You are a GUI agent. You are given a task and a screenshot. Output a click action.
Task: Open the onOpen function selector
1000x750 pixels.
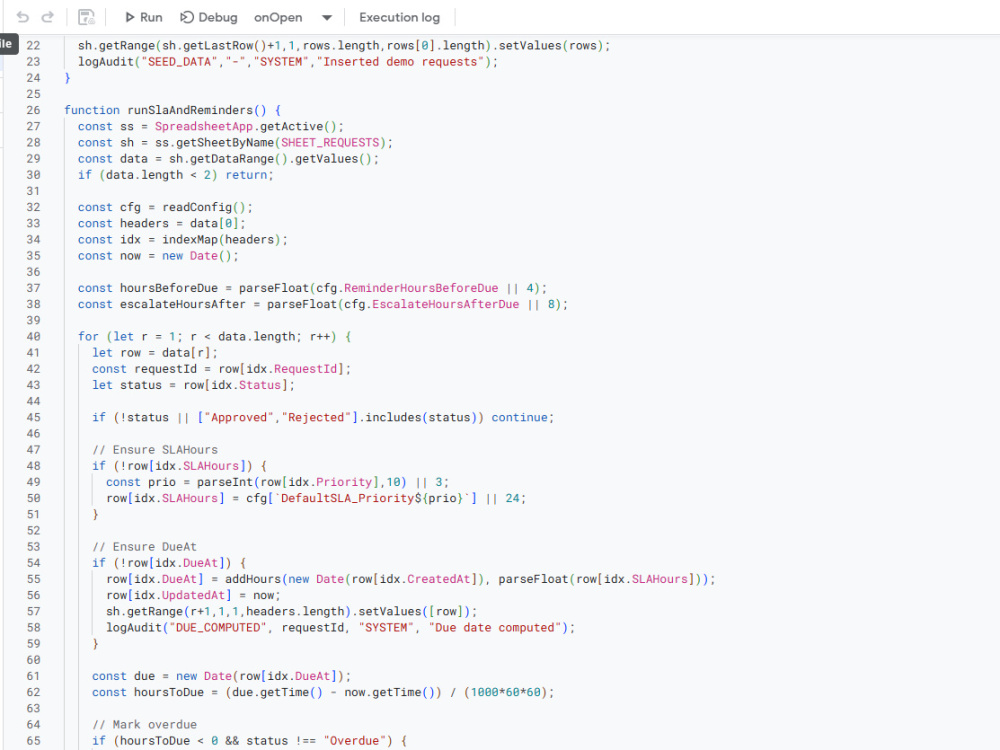click(293, 17)
